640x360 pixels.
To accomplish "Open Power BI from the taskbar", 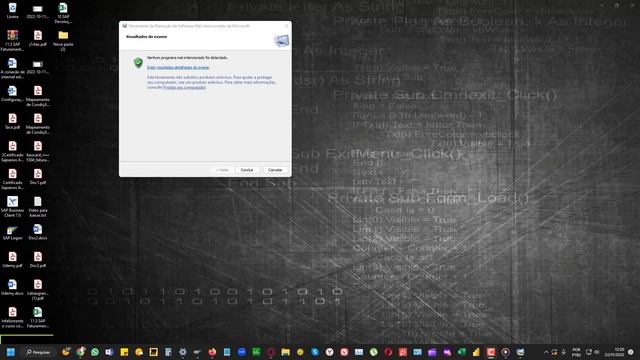I will pos(476,352).
